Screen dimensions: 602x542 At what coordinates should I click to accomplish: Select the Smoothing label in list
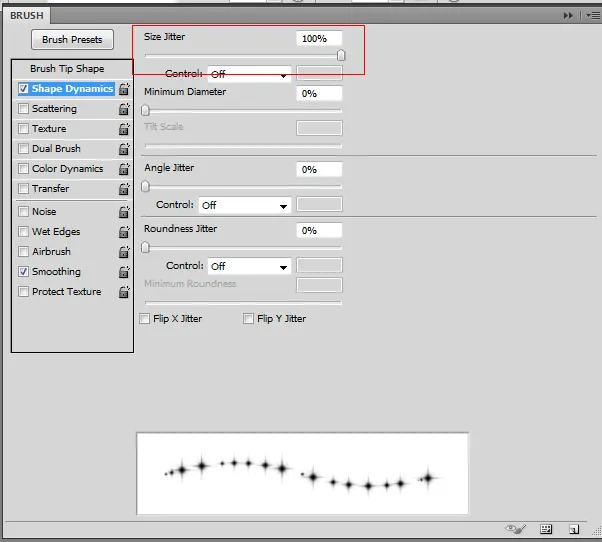click(x=56, y=272)
